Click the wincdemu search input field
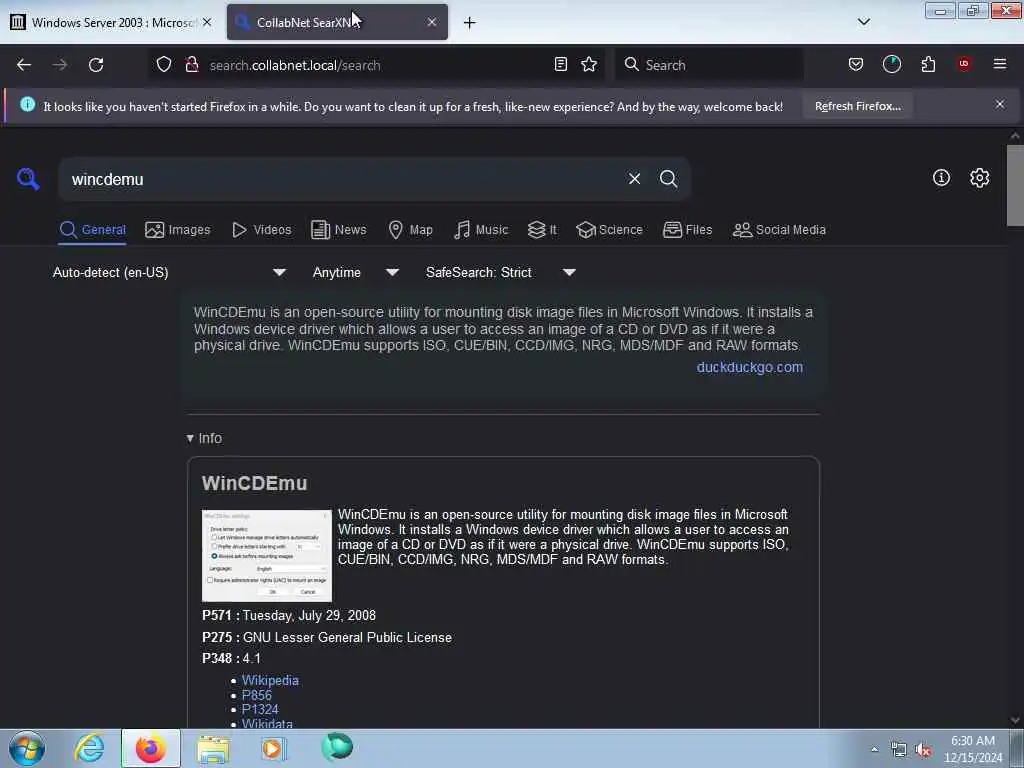This screenshot has height=768, width=1024. point(343,179)
